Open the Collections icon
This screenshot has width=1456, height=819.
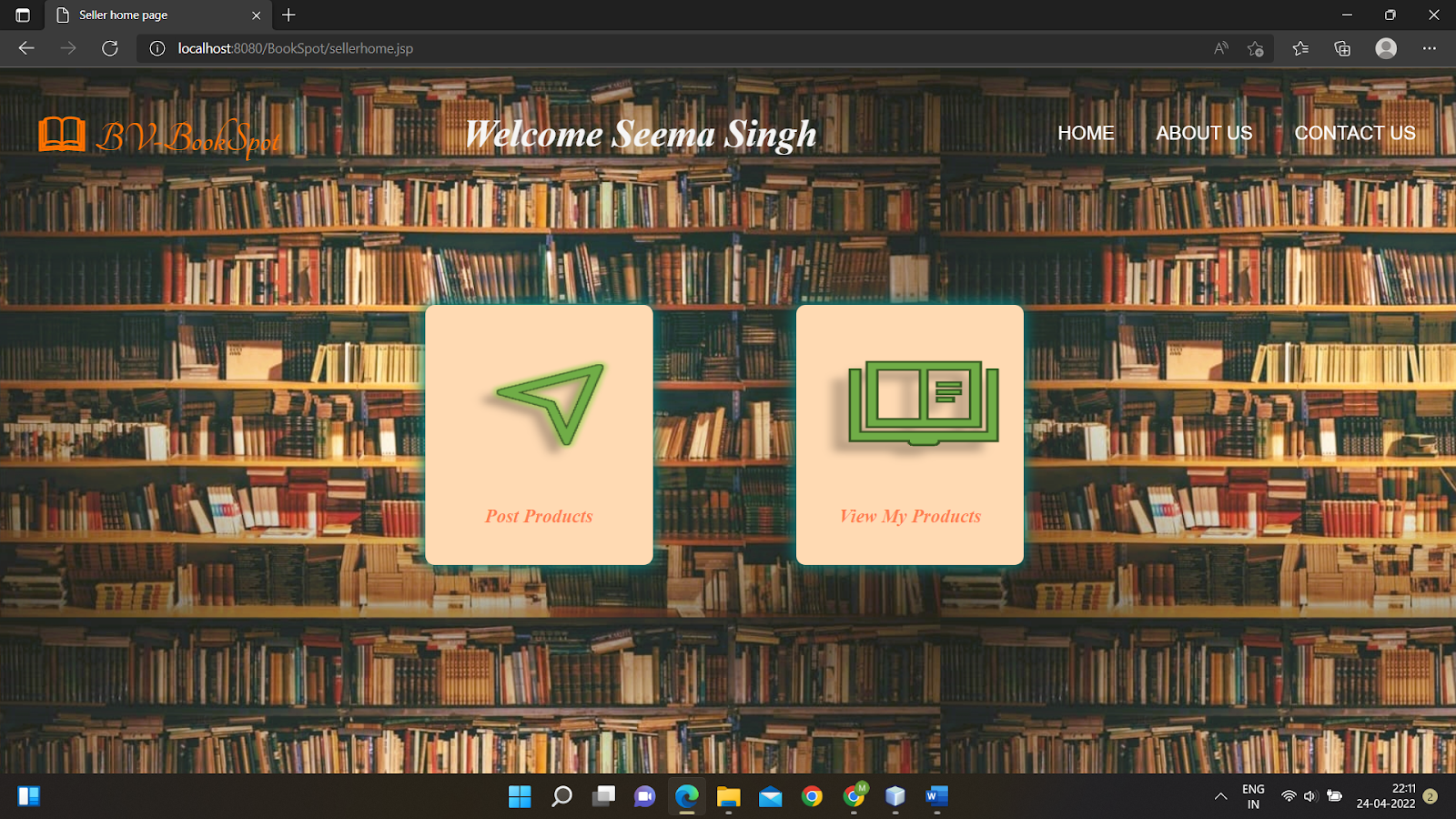coord(1342,48)
